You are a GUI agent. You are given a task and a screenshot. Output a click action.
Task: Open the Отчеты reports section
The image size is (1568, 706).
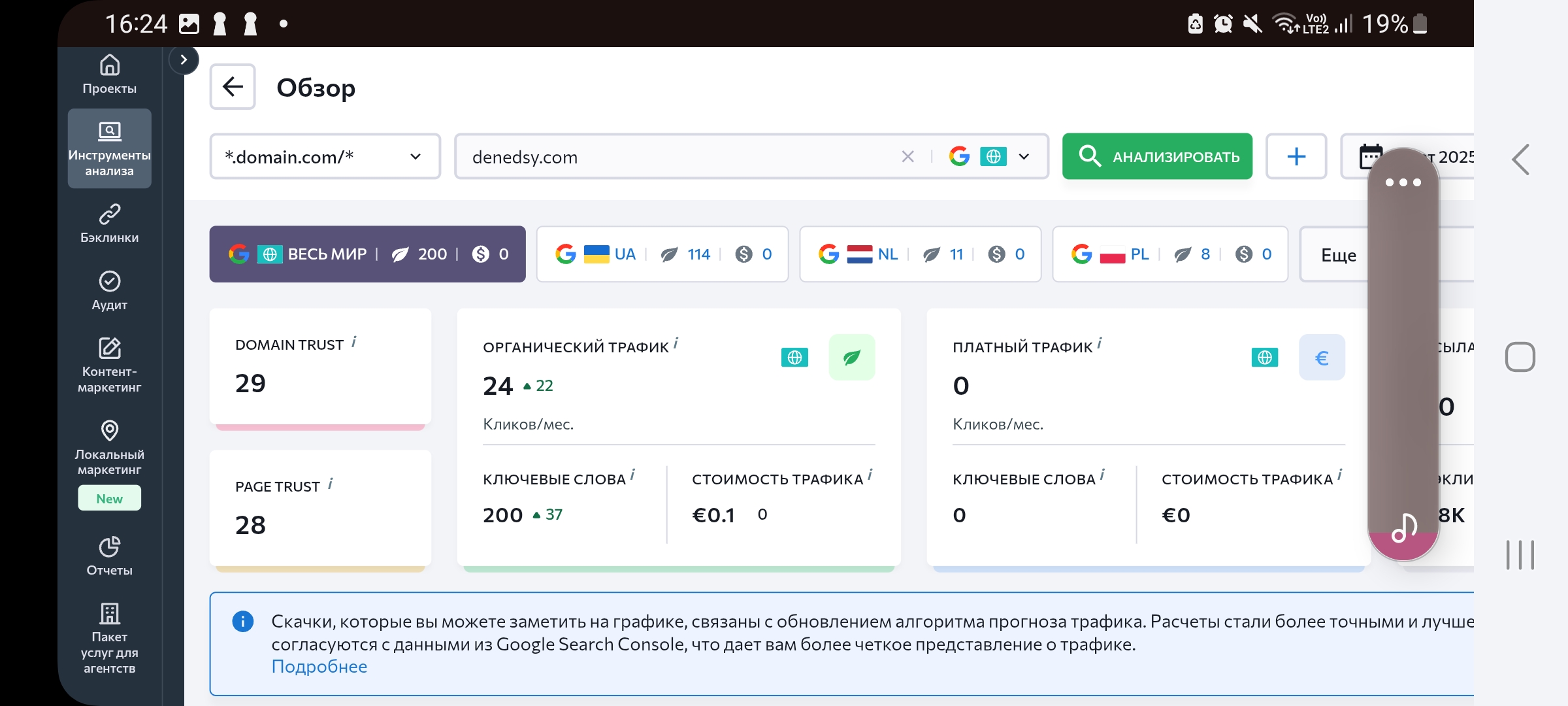pos(109,556)
